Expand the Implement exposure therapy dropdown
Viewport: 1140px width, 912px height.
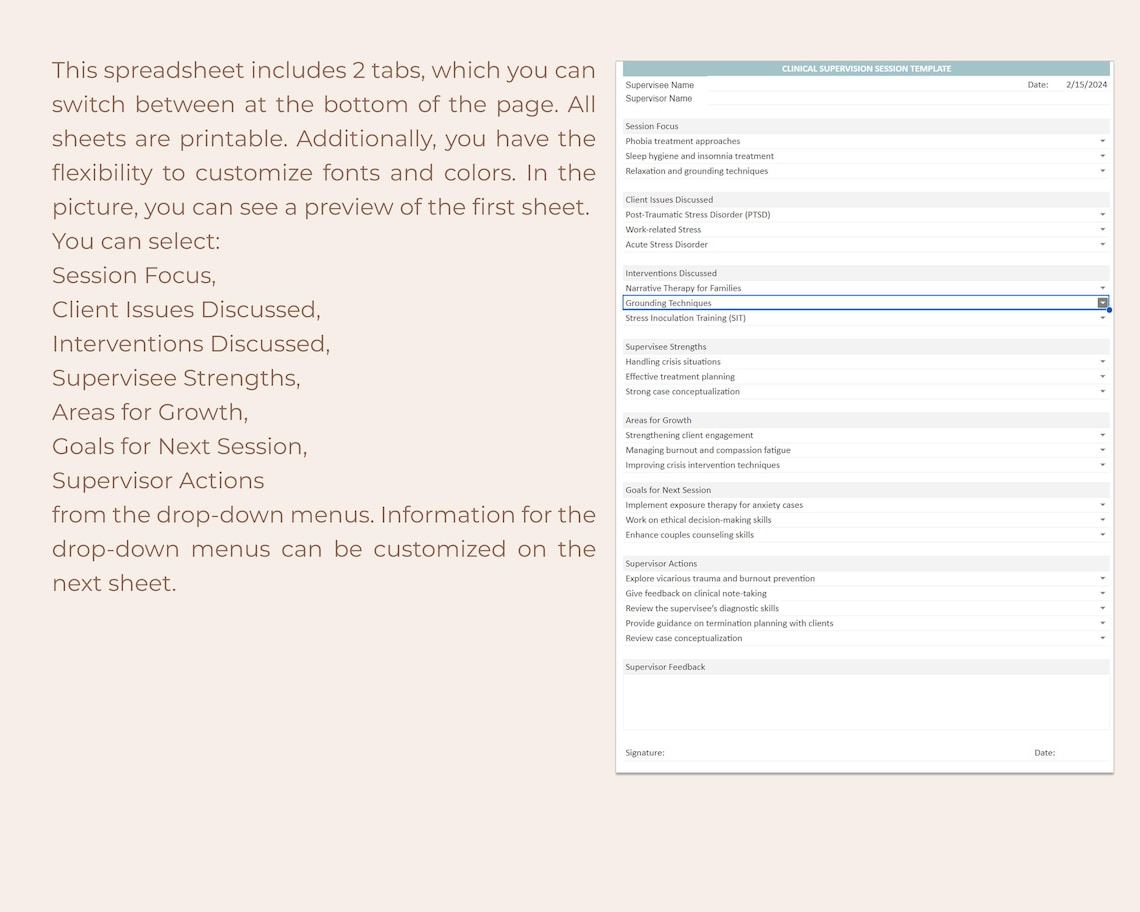click(x=1102, y=505)
